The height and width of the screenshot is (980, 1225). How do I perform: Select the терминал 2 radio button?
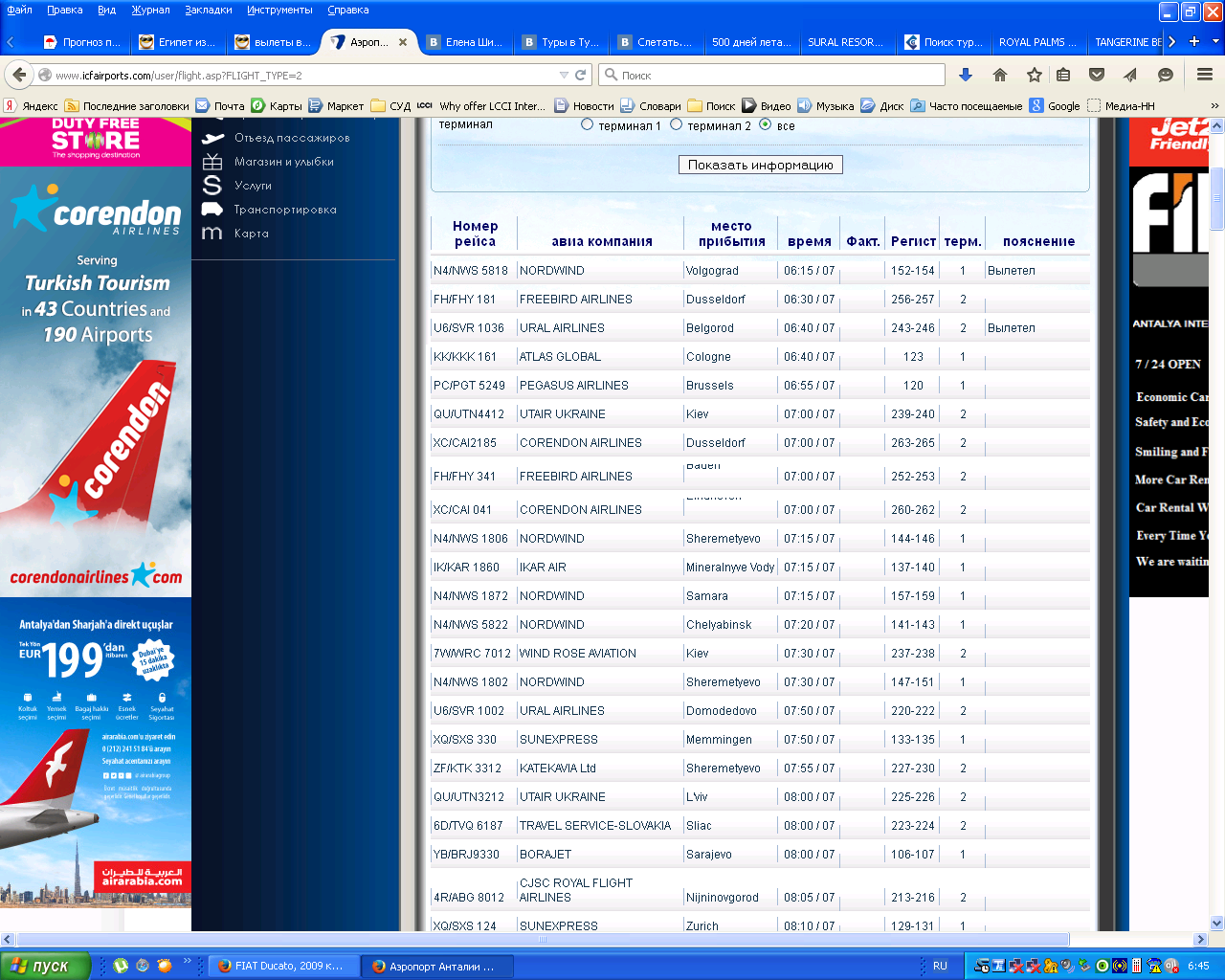coord(676,124)
